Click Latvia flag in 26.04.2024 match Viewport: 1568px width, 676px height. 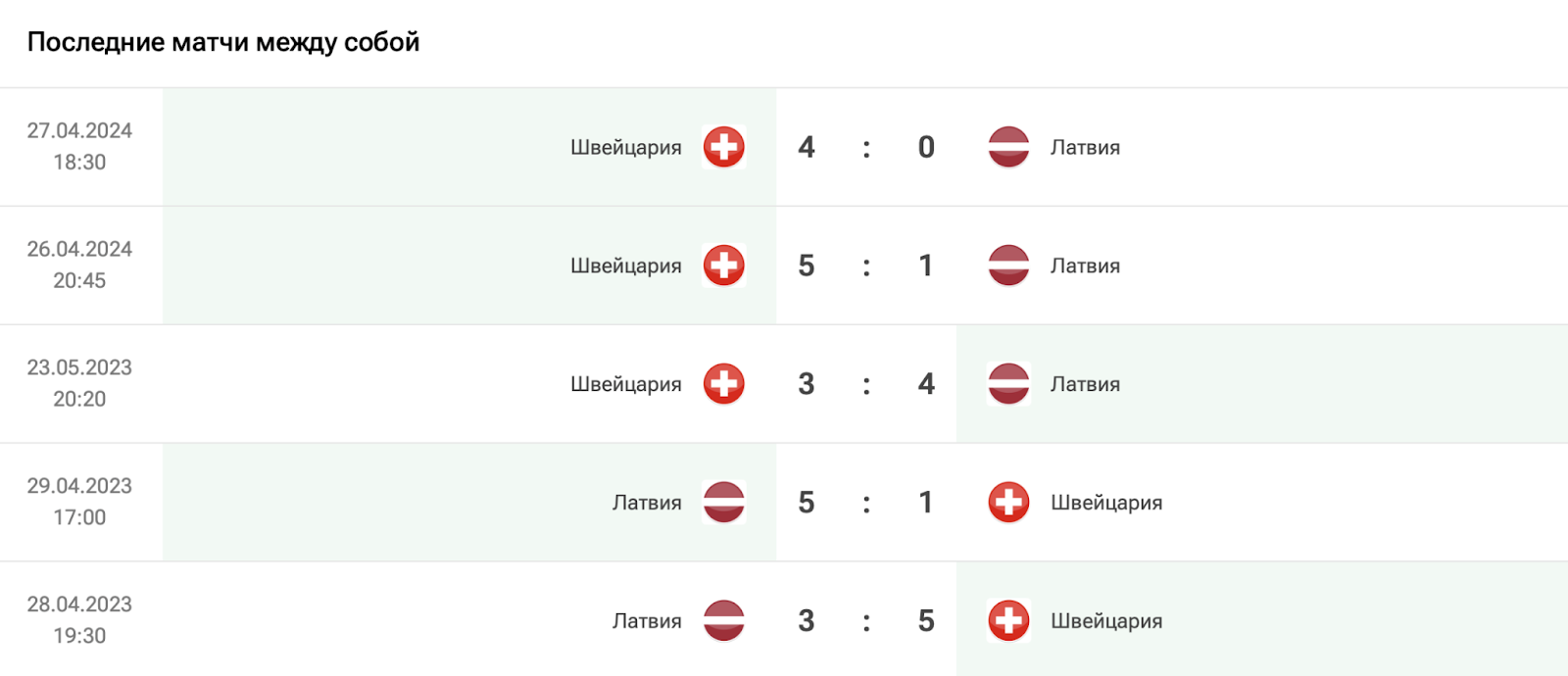[1008, 266]
